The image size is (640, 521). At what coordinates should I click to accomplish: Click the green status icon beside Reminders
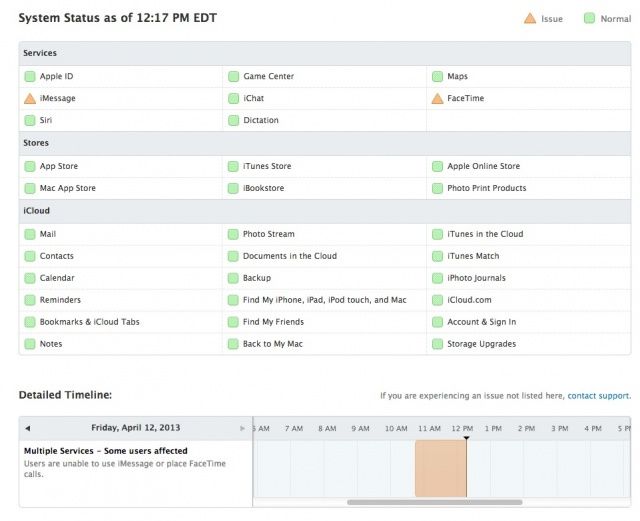click(30, 300)
